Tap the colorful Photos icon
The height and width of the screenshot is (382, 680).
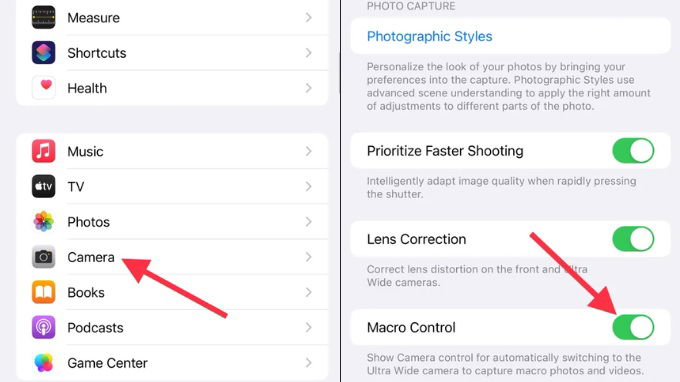(x=43, y=222)
